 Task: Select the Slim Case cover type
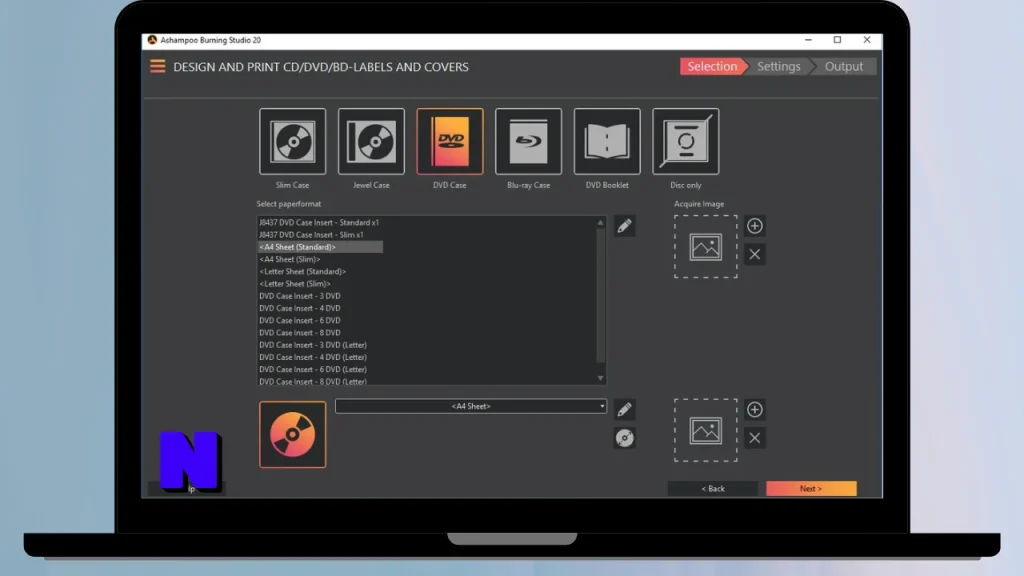(293, 142)
